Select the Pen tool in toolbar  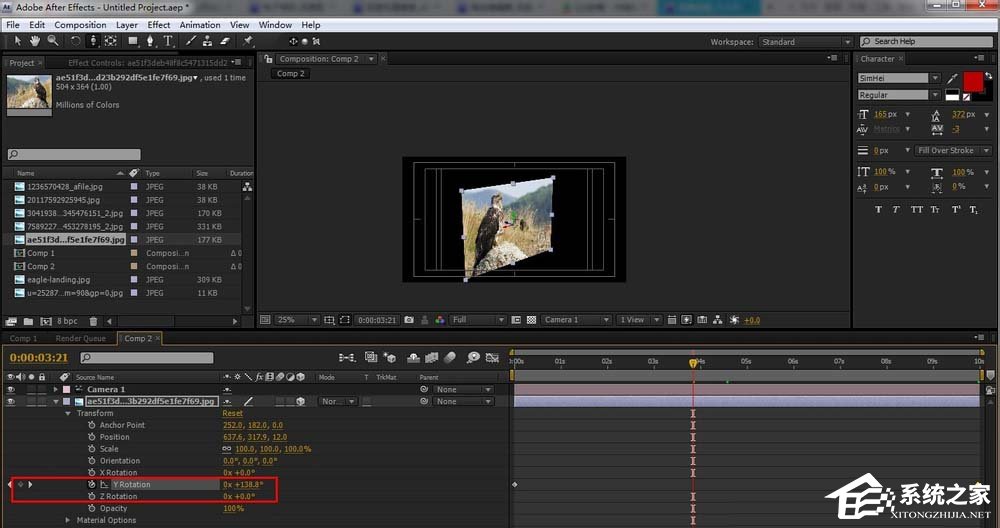point(150,41)
